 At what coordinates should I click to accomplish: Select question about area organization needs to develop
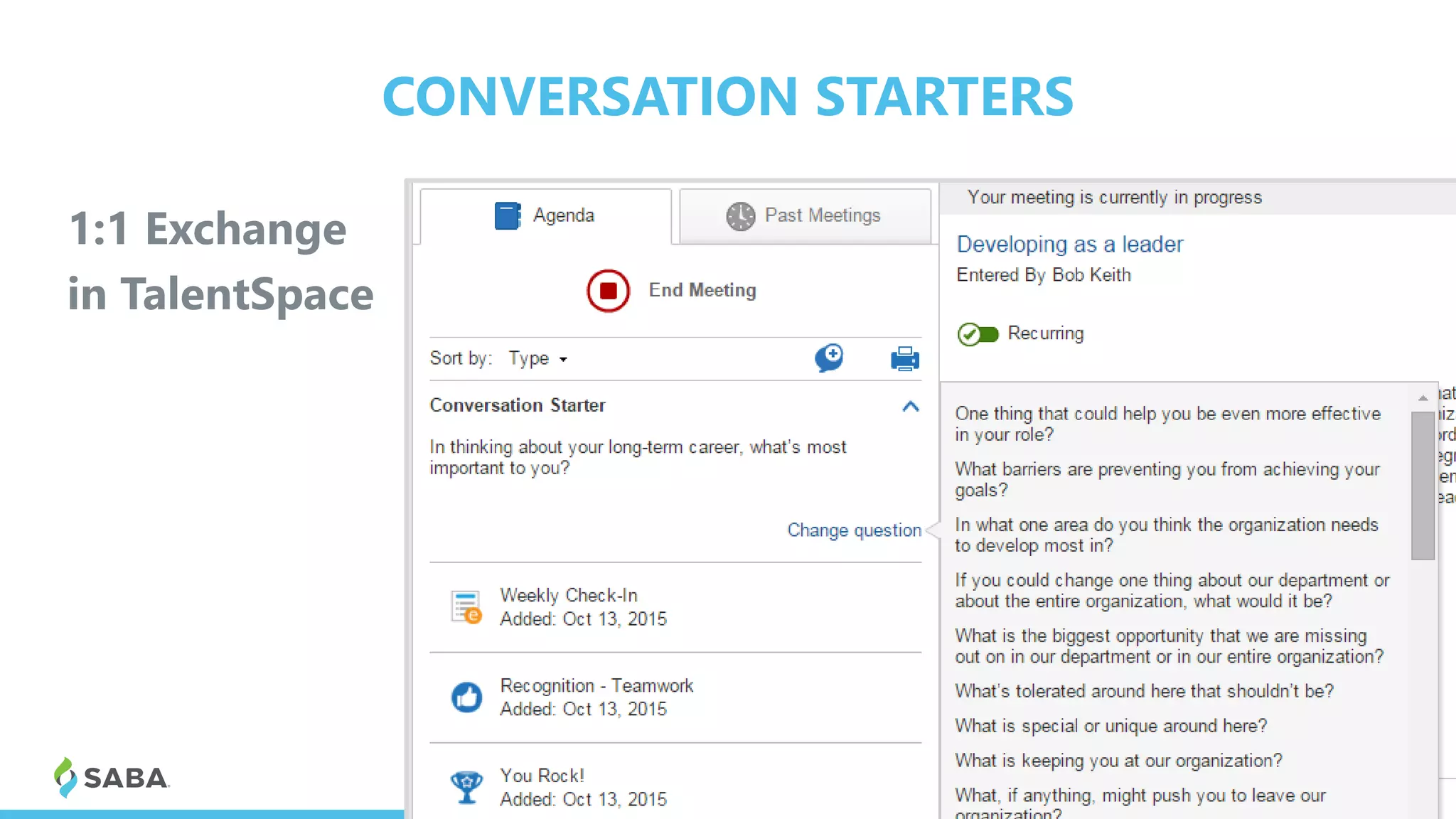tap(1167, 535)
